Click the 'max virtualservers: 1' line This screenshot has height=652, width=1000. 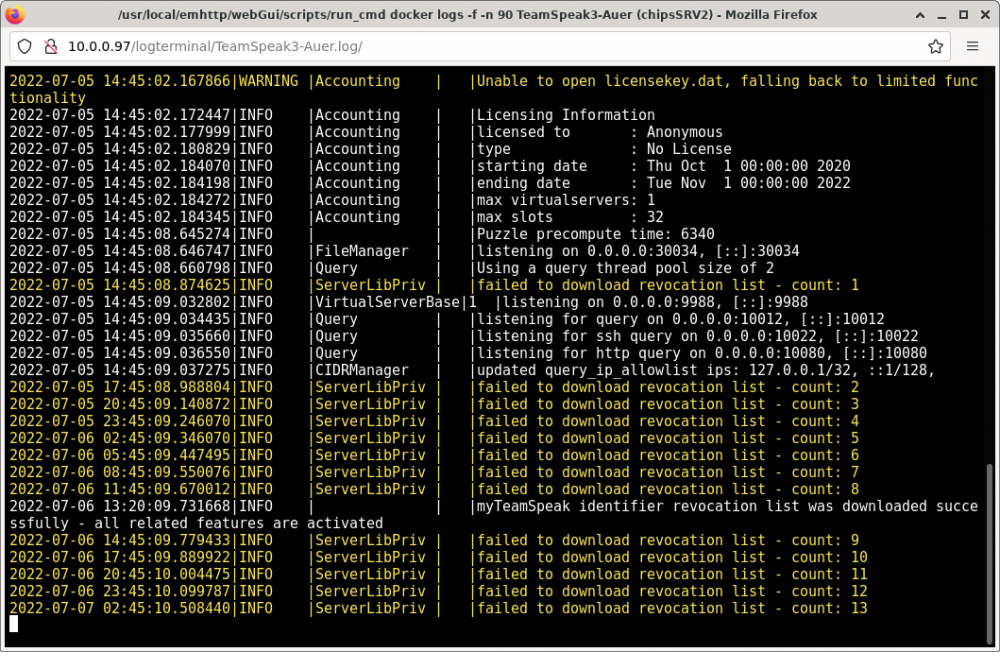pos(332,200)
